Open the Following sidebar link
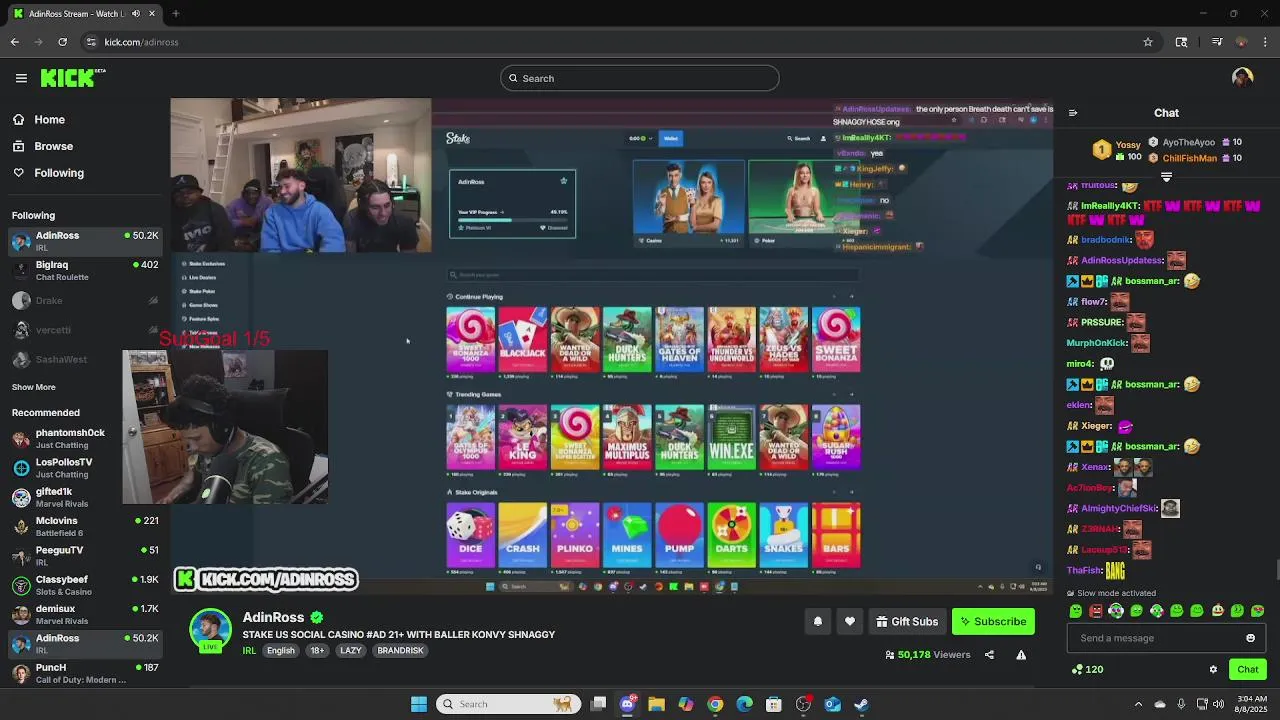This screenshot has height=720, width=1280. tap(48, 173)
